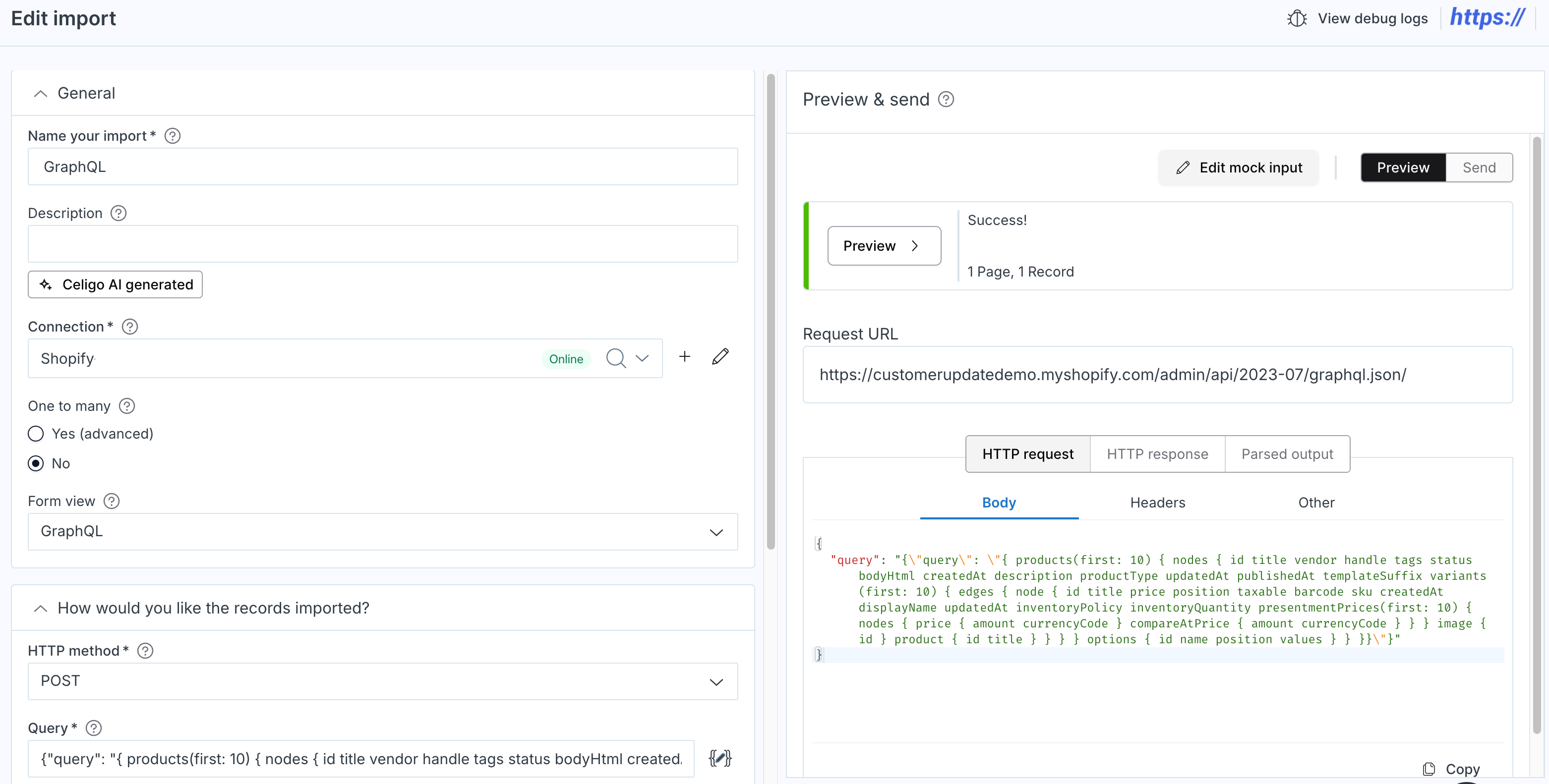The image size is (1549, 784).
Task: Click the Query input field
Action: tap(361, 759)
